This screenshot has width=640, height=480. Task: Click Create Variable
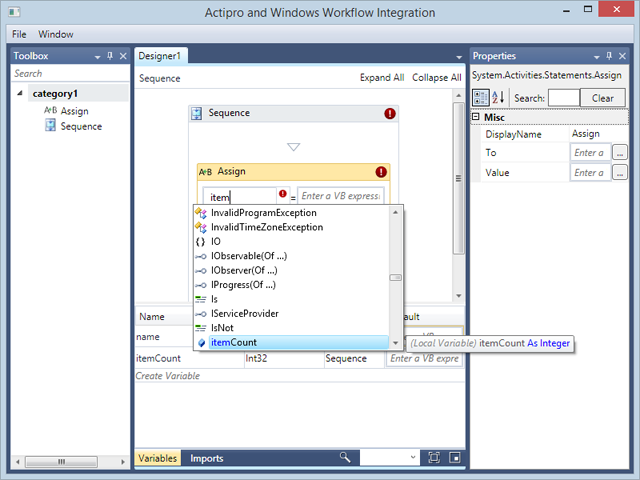(x=167, y=376)
